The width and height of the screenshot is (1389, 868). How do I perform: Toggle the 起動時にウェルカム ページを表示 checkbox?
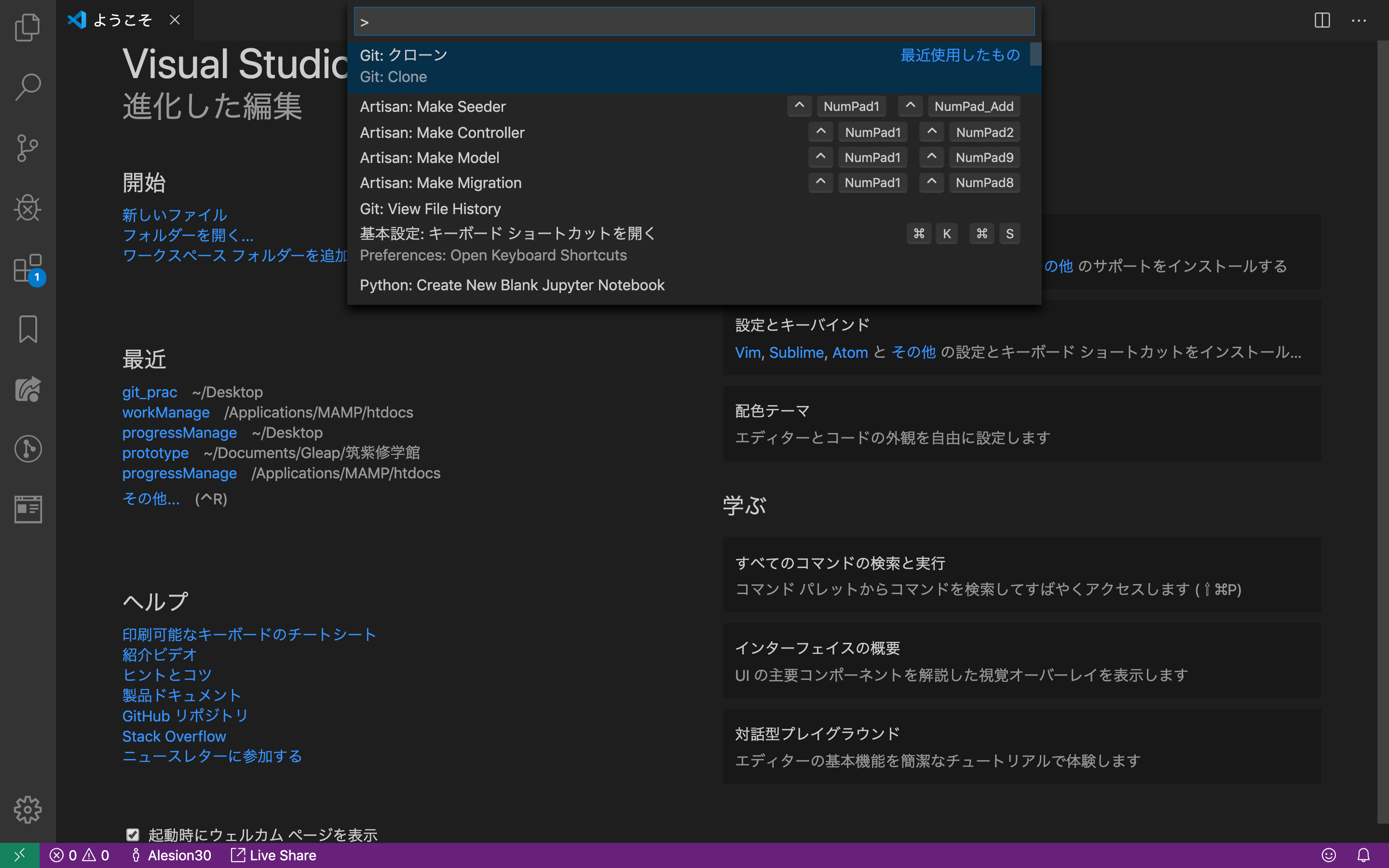click(x=133, y=834)
